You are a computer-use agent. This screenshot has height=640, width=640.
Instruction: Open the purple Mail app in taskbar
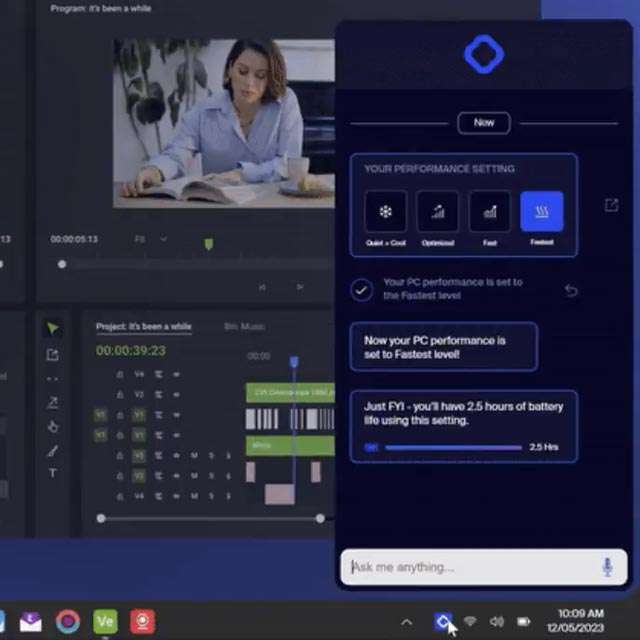tap(30, 622)
